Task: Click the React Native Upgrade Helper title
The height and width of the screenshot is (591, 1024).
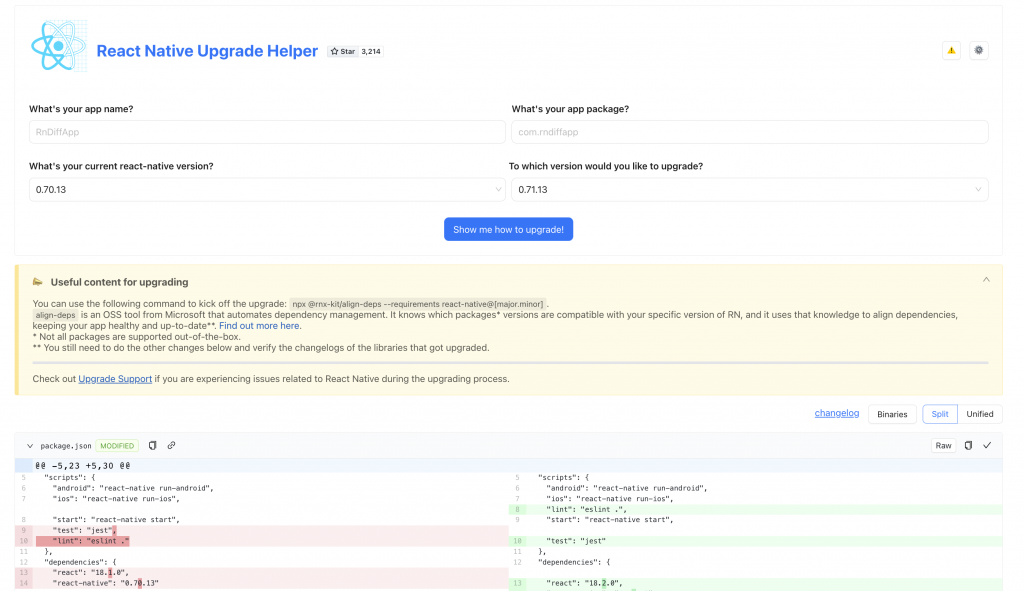Action: [x=207, y=51]
